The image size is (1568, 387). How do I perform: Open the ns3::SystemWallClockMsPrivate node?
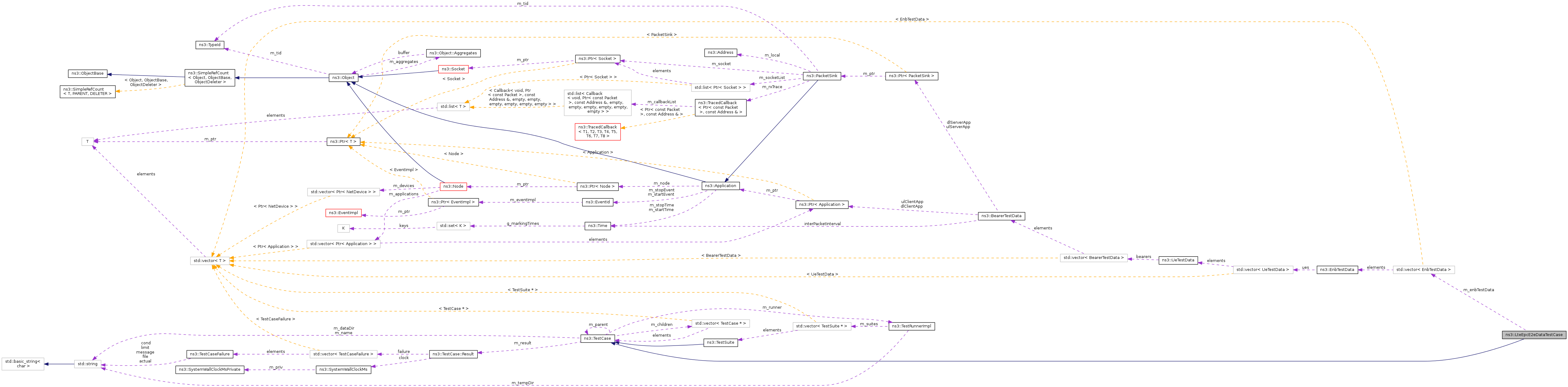coord(210,370)
